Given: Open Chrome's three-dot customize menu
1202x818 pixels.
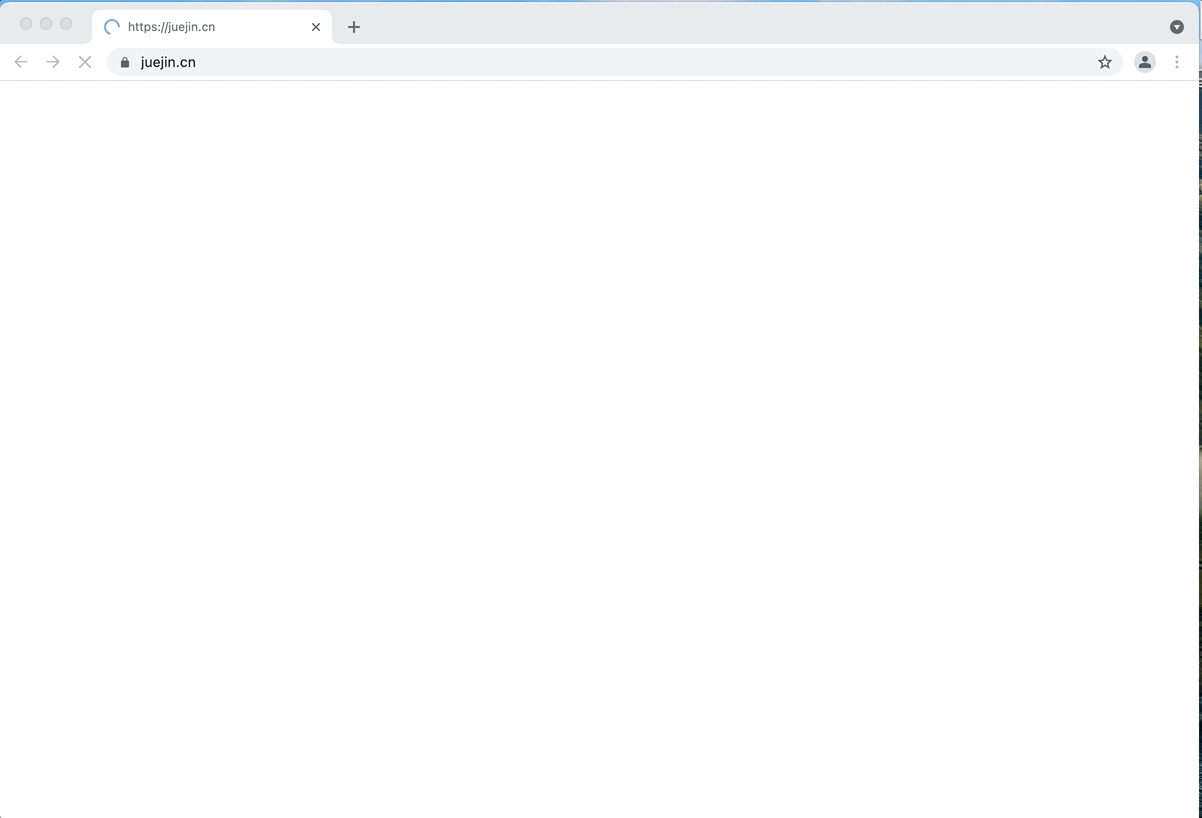Looking at the screenshot, I should point(1177,61).
